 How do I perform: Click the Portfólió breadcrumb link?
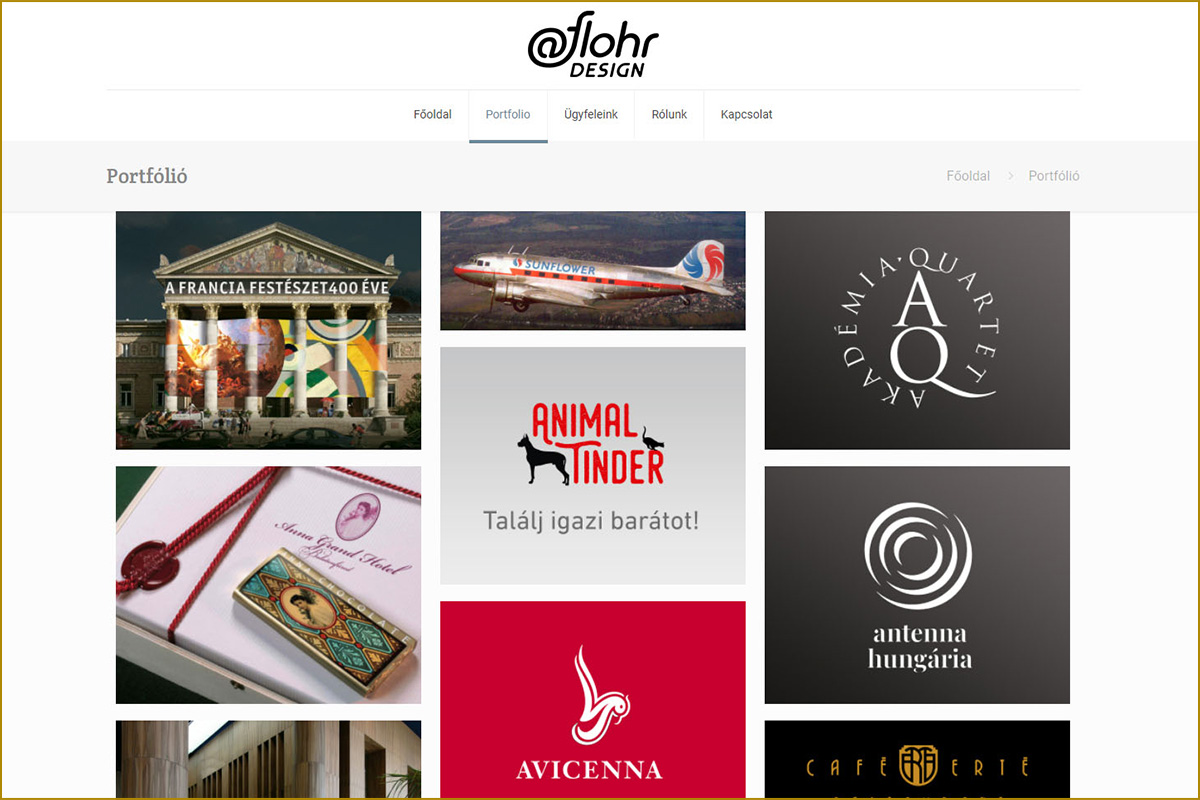tap(1054, 176)
